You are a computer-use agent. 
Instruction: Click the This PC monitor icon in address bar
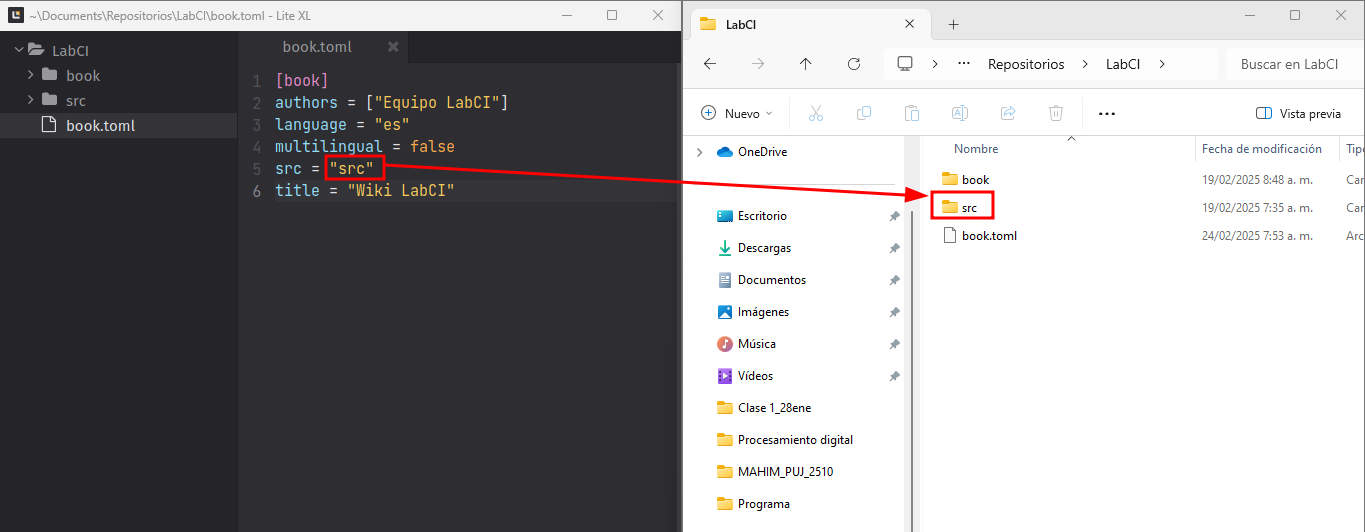click(905, 64)
